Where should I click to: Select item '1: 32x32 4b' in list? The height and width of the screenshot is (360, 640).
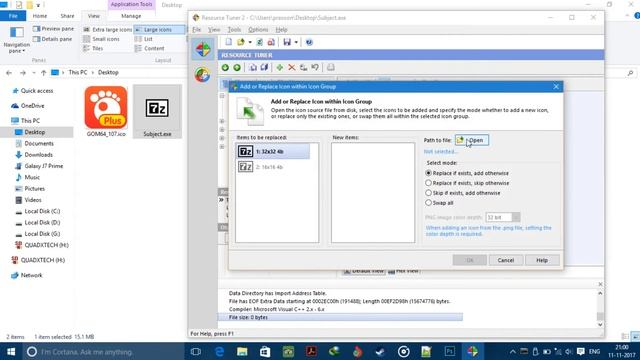[273, 151]
